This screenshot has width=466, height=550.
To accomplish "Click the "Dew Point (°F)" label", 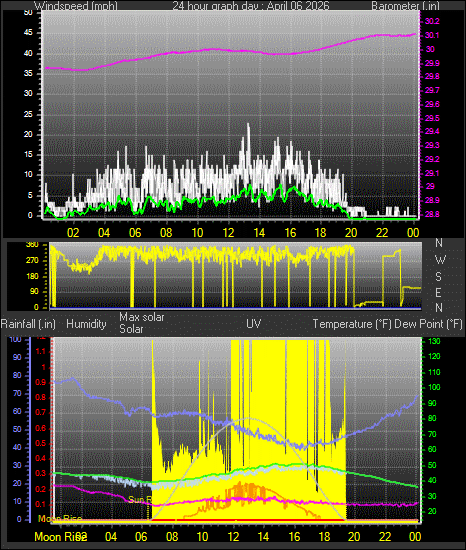I will tap(428, 324).
